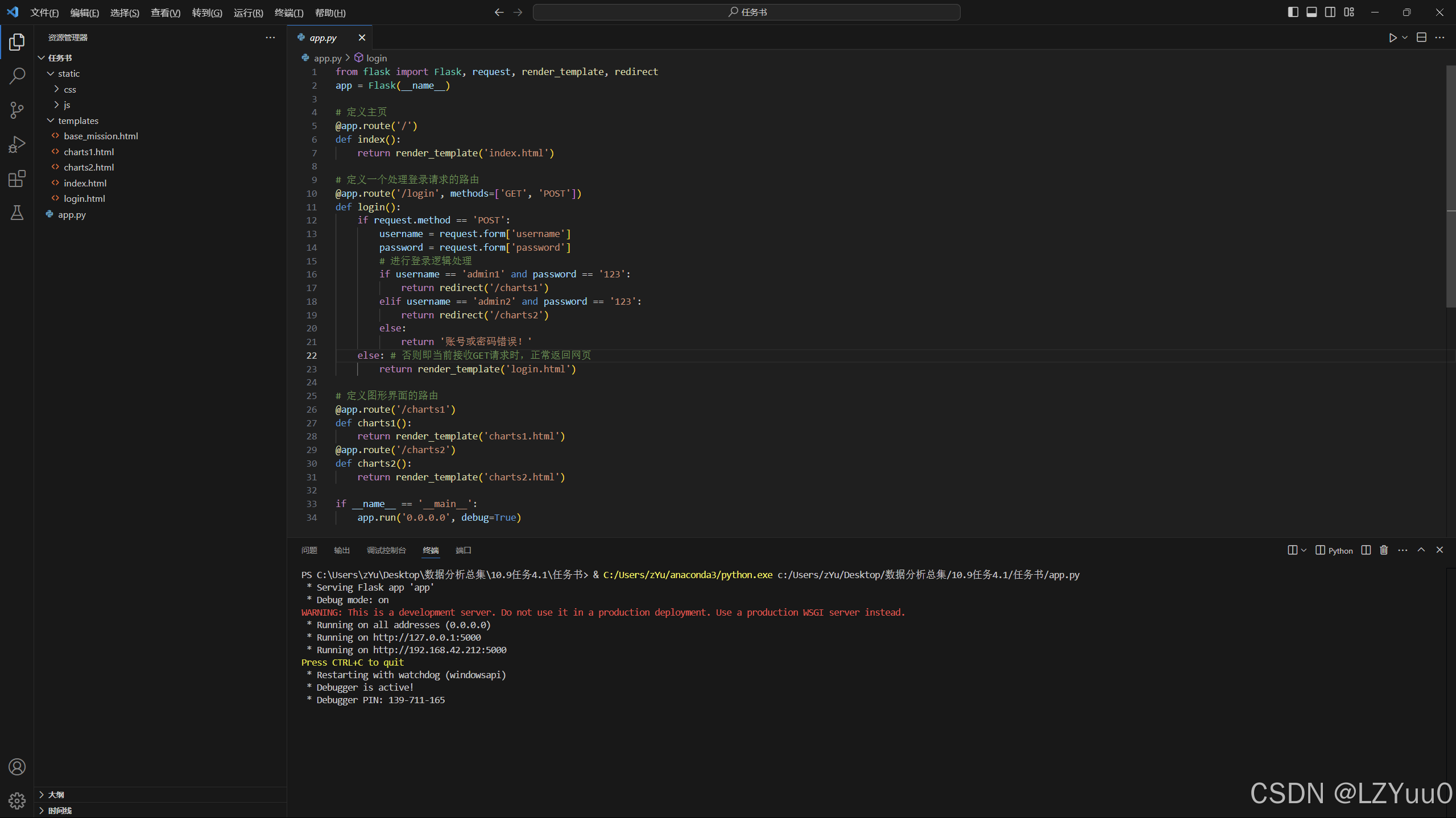Click the Run Python File play button
Screen dimensions: 1456x818
pos(1392,38)
